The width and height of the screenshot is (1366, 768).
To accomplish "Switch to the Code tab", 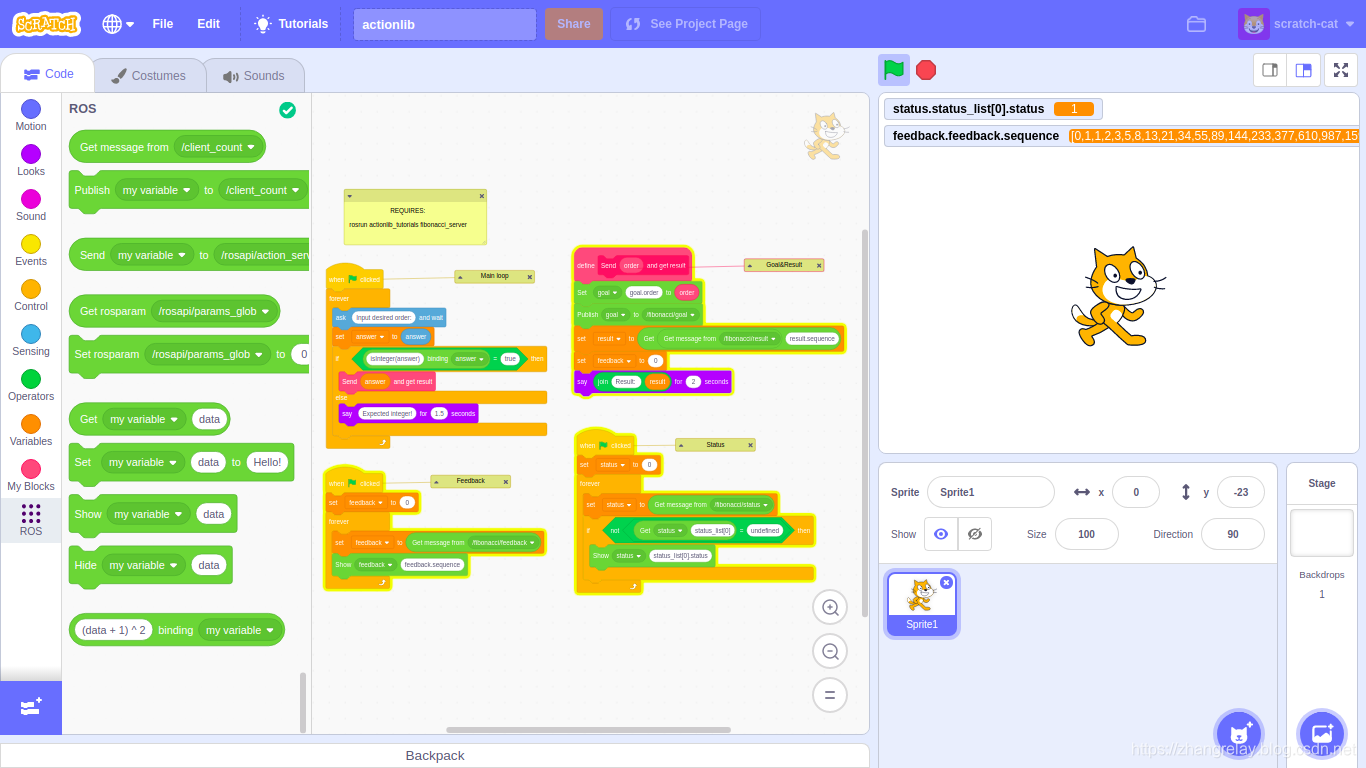I will click(48, 74).
